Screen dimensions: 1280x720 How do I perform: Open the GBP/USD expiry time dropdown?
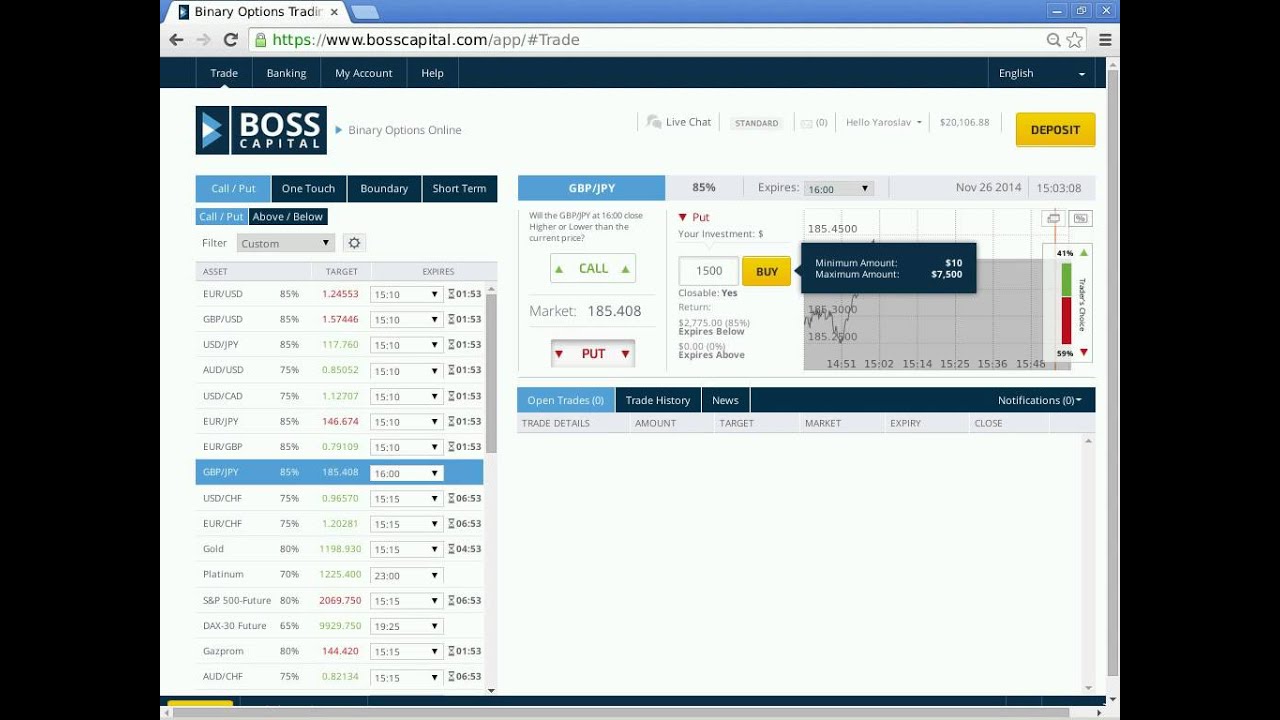[x=406, y=320]
